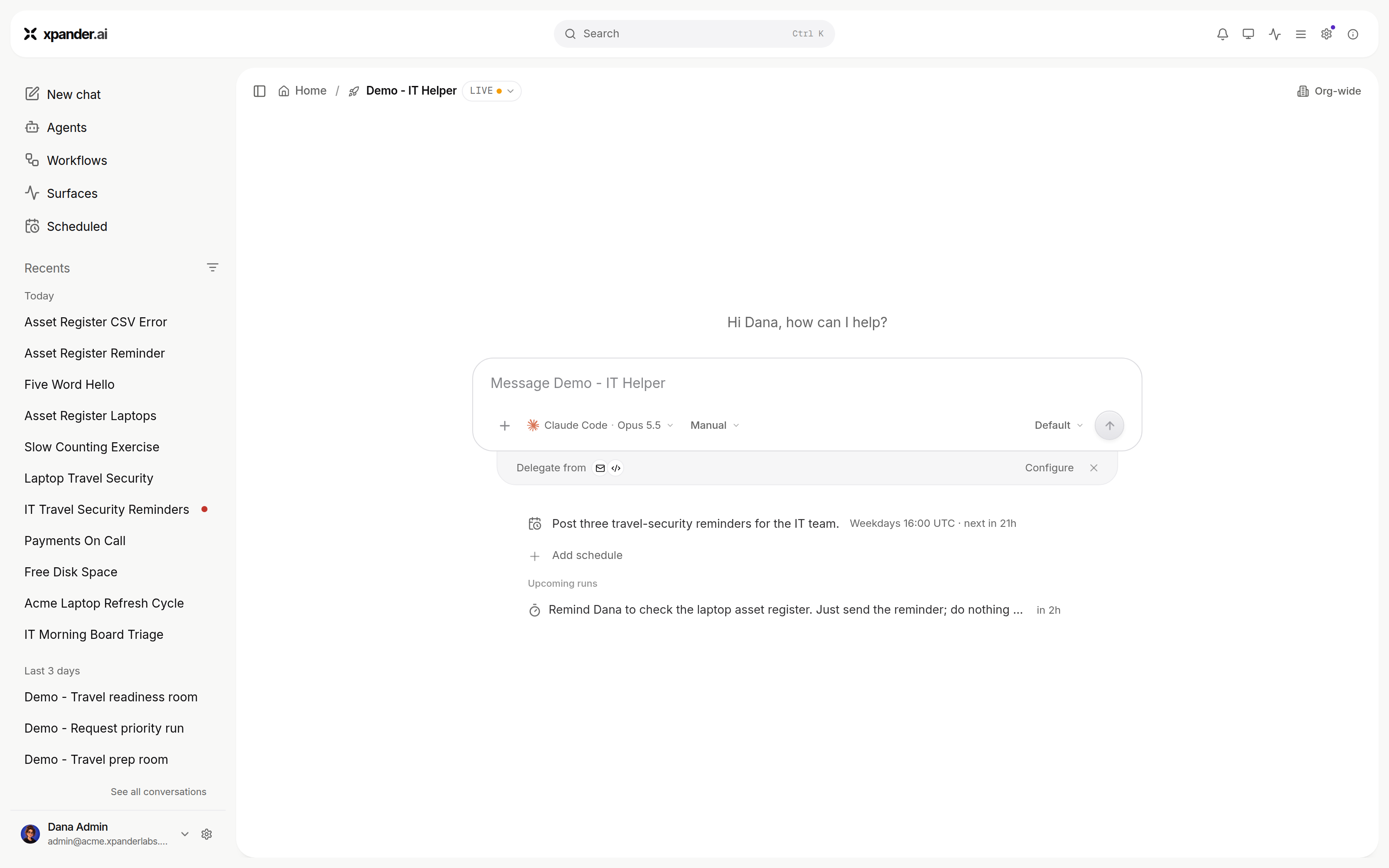Start a New chat

coord(63,94)
